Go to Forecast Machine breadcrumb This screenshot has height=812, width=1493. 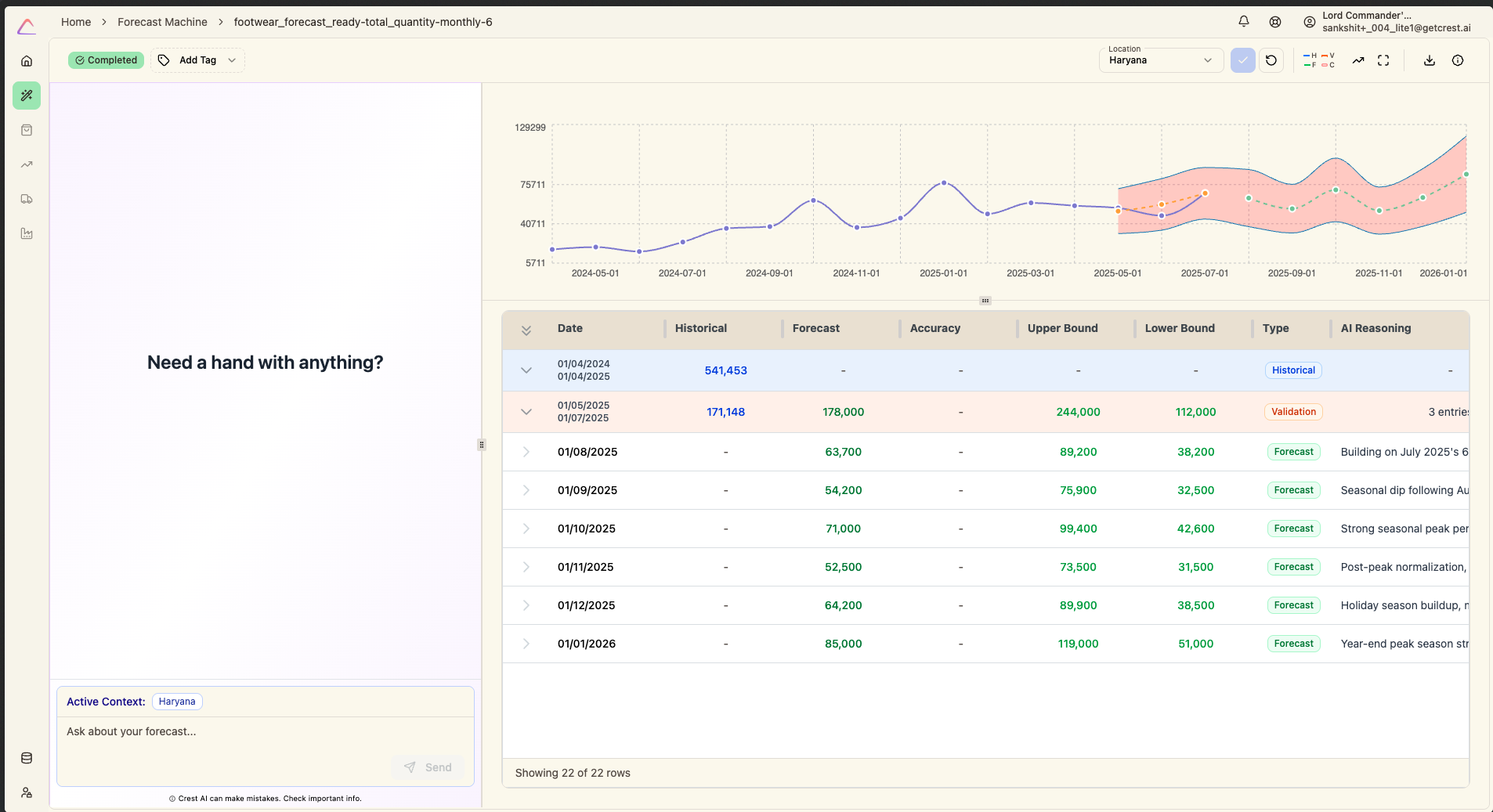(x=162, y=22)
